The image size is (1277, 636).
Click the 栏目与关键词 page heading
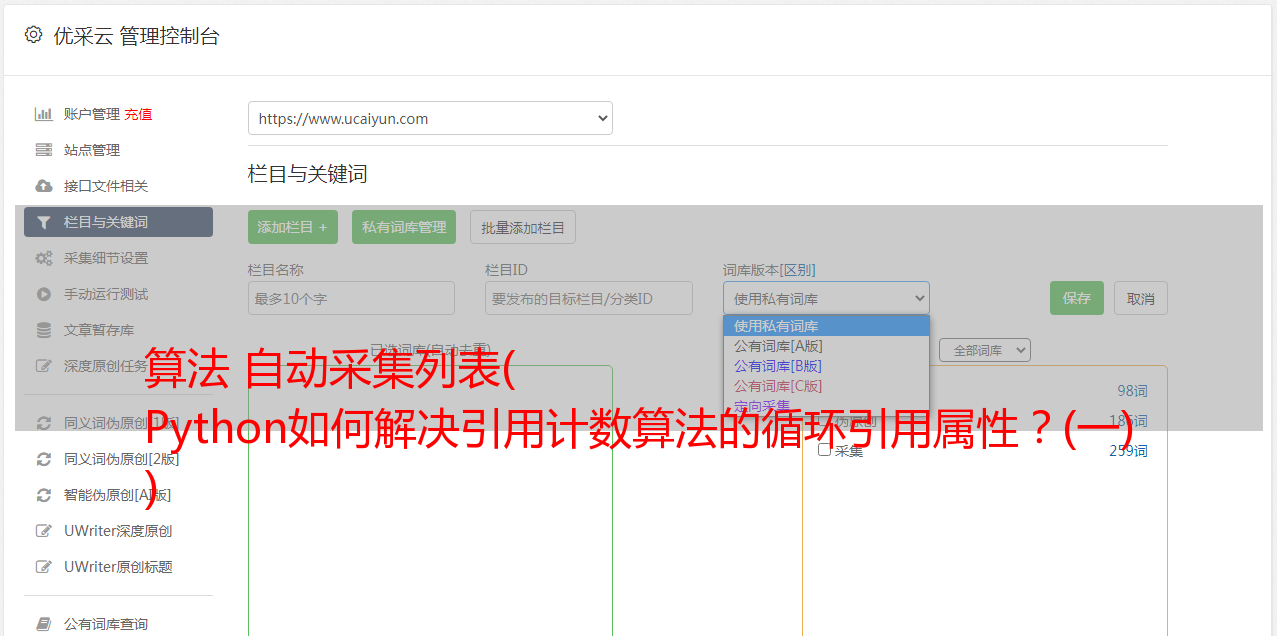pos(308,174)
